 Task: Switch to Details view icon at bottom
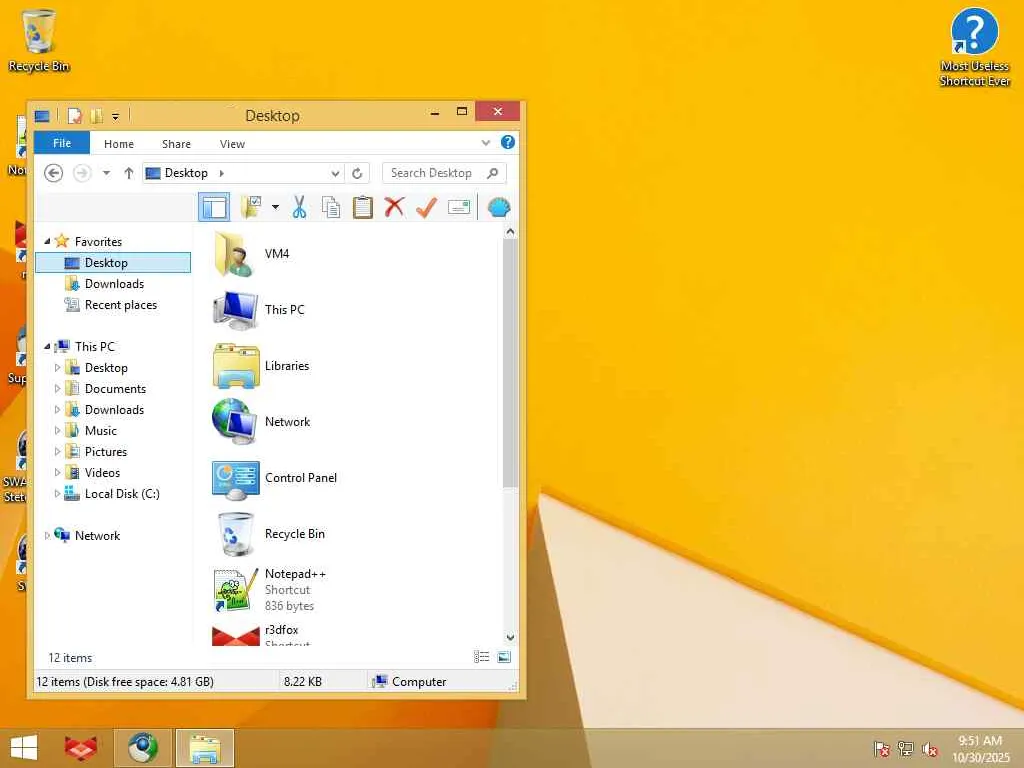click(481, 657)
